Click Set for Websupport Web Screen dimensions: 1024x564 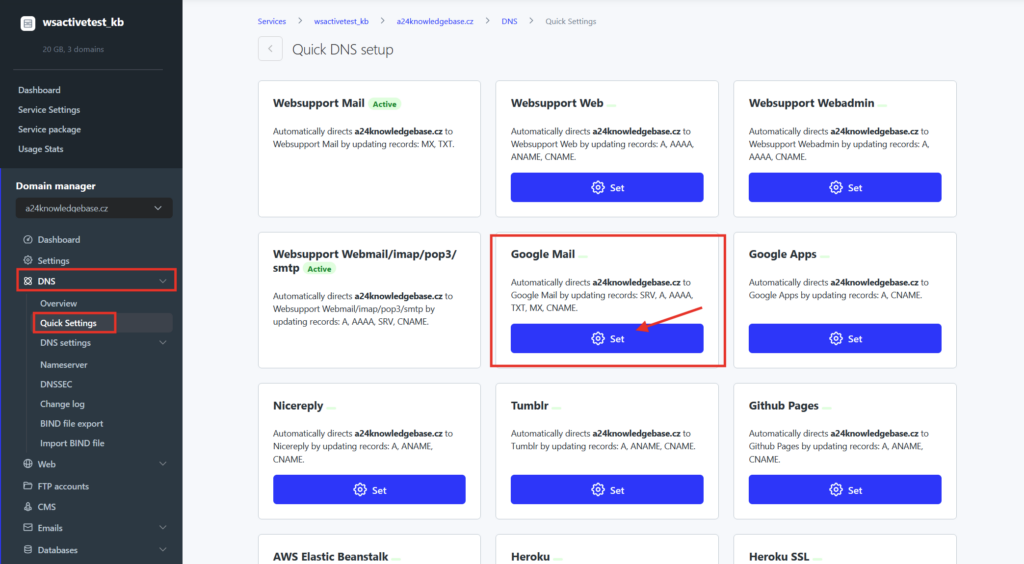tap(607, 187)
